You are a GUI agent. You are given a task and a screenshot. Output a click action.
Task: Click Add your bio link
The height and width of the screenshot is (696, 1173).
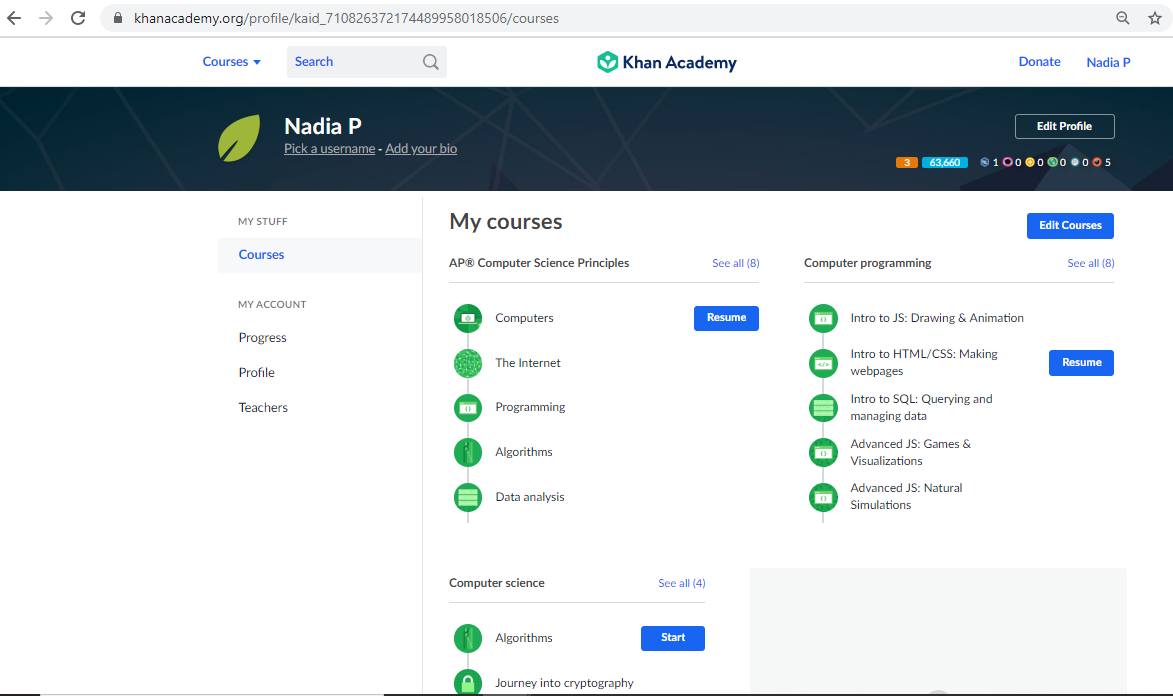[421, 149]
